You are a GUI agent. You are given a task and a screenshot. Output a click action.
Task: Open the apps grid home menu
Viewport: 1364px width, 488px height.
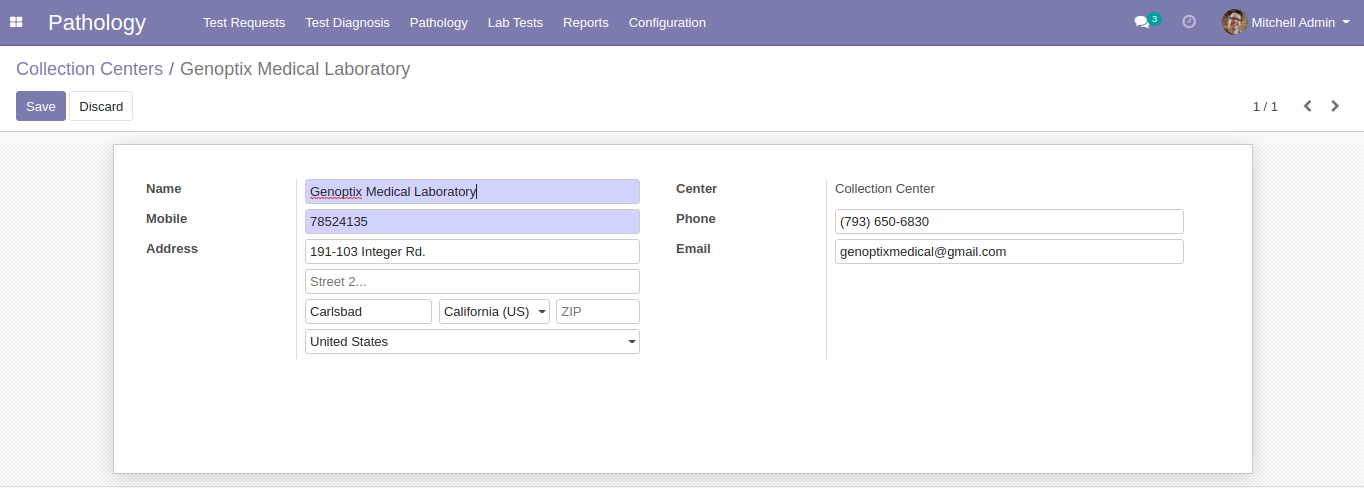point(16,22)
